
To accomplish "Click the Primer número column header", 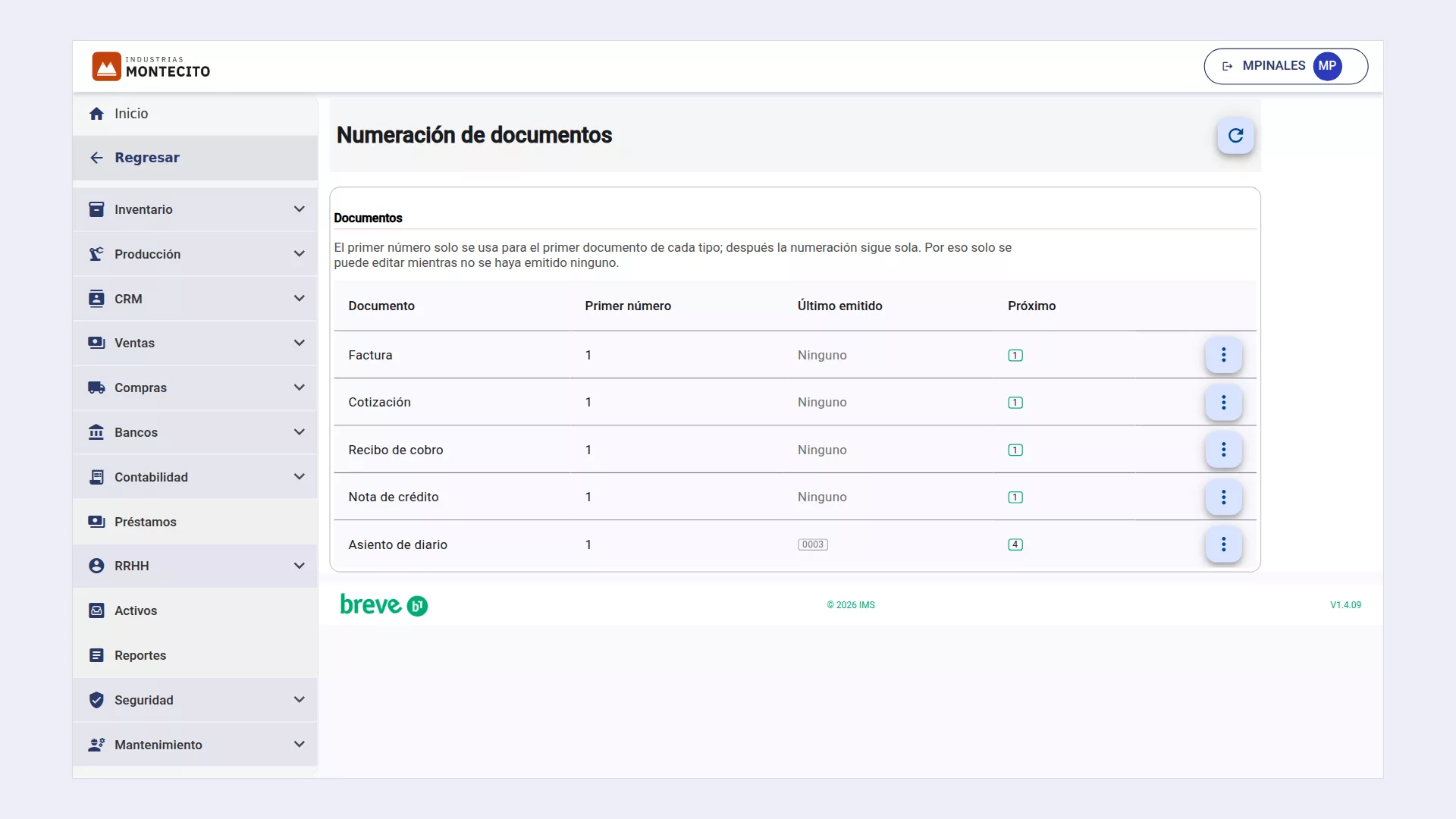I will (x=628, y=306).
